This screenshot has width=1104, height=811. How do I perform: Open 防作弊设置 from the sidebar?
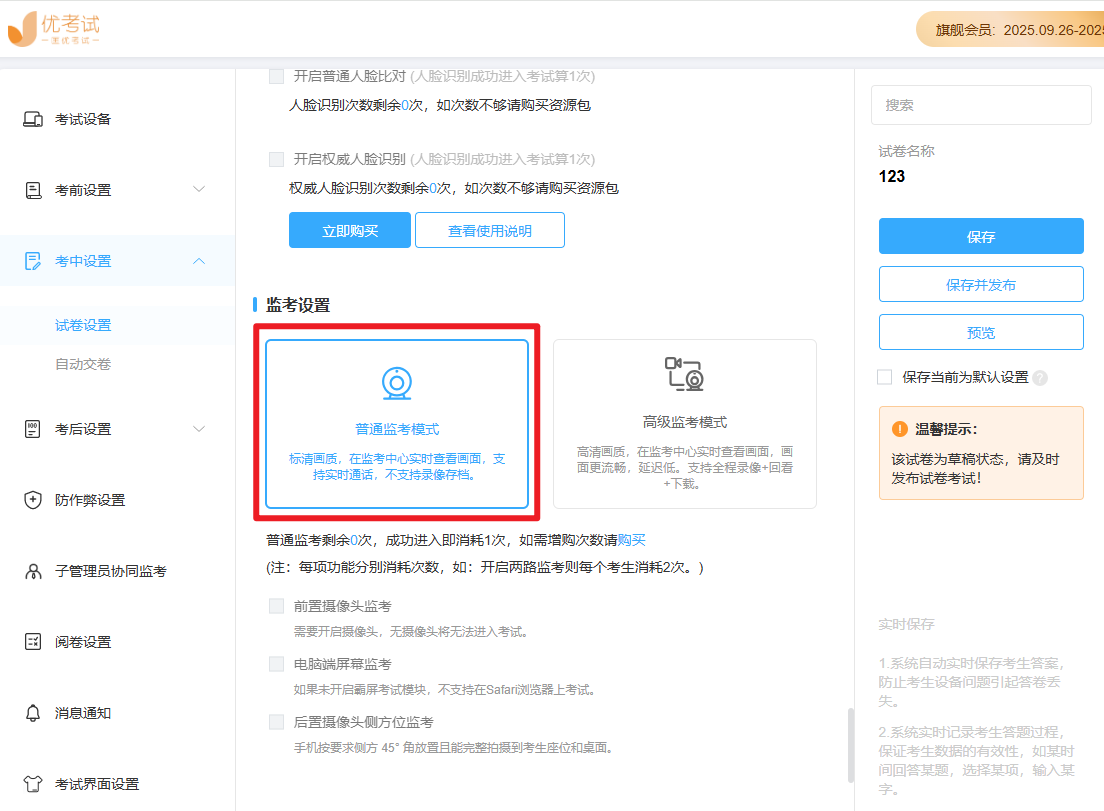click(32, 499)
